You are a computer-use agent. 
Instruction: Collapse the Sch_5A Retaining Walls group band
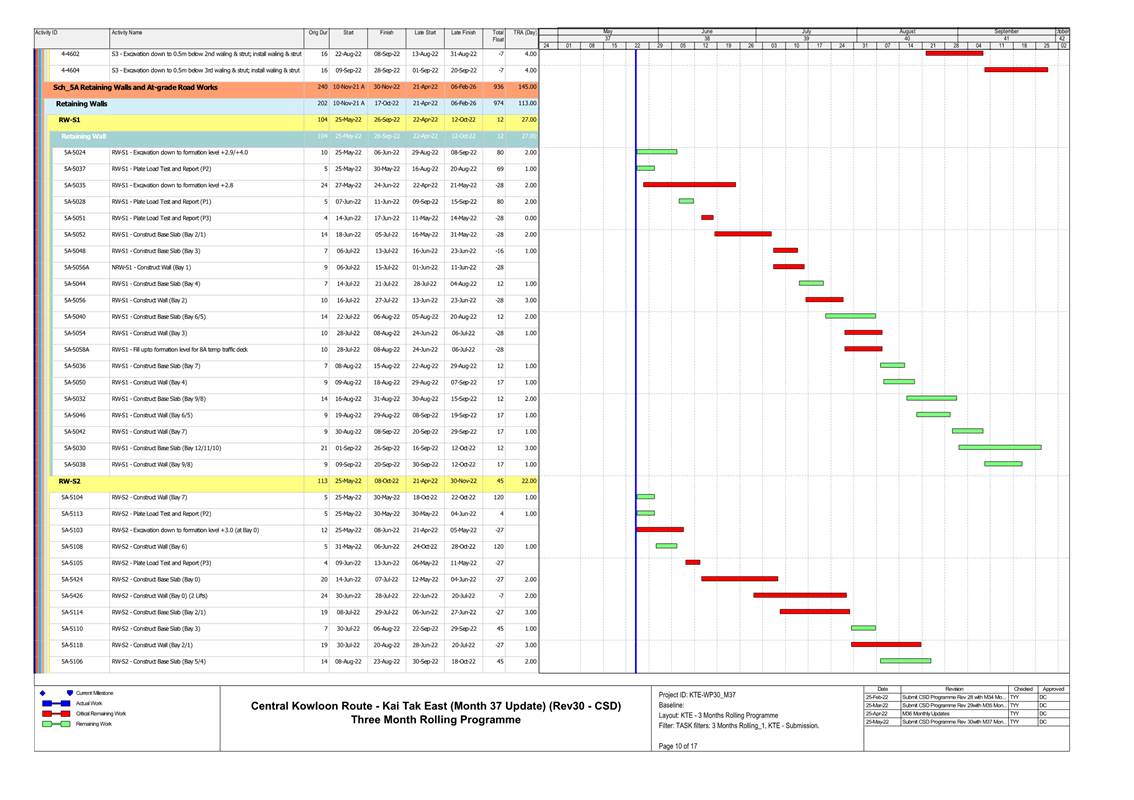pos(135,87)
